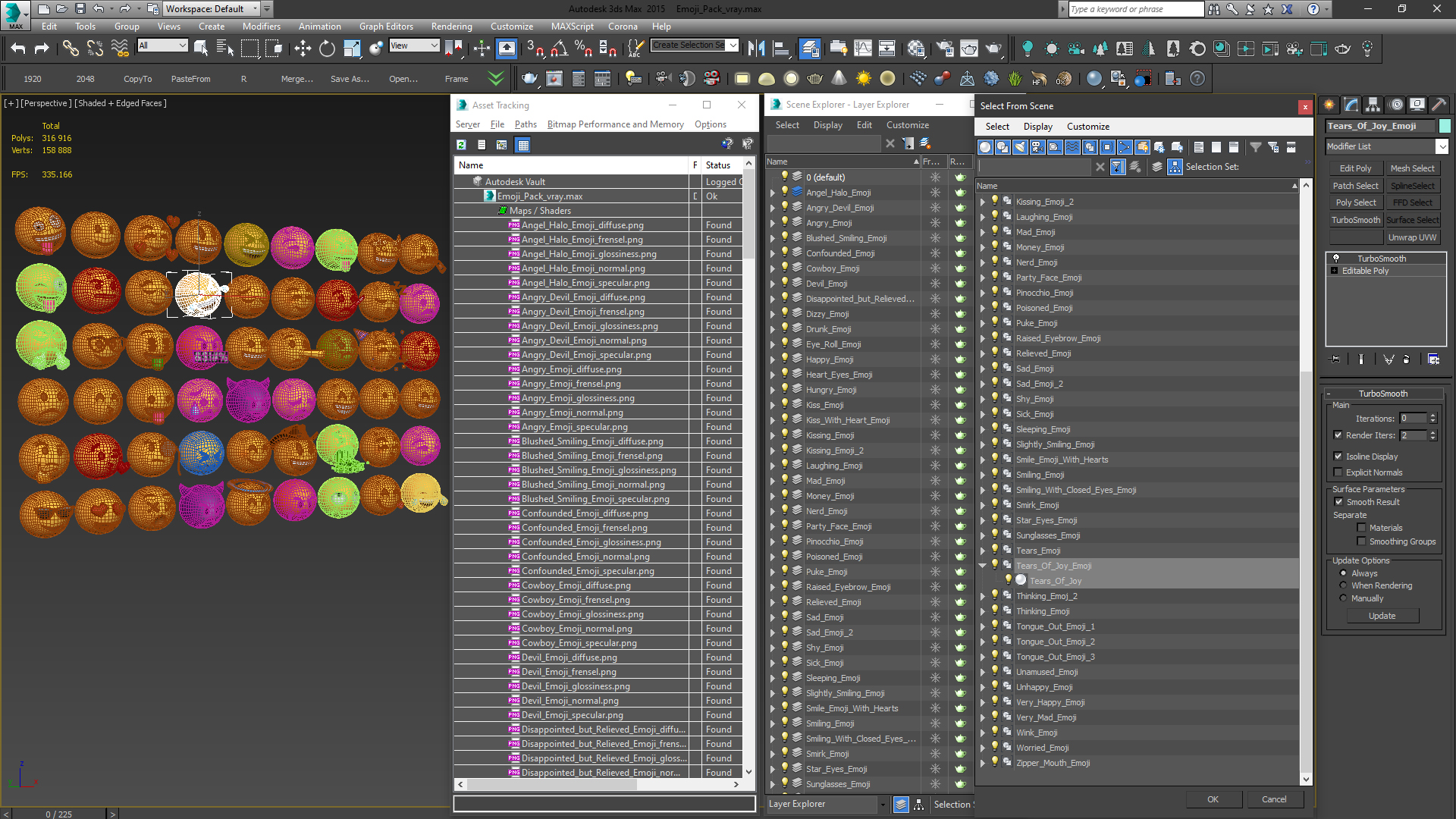Viewport: 1456px width, 819px height.
Task: Click the Unwrap UVW modifier button
Action: pos(1412,237)
